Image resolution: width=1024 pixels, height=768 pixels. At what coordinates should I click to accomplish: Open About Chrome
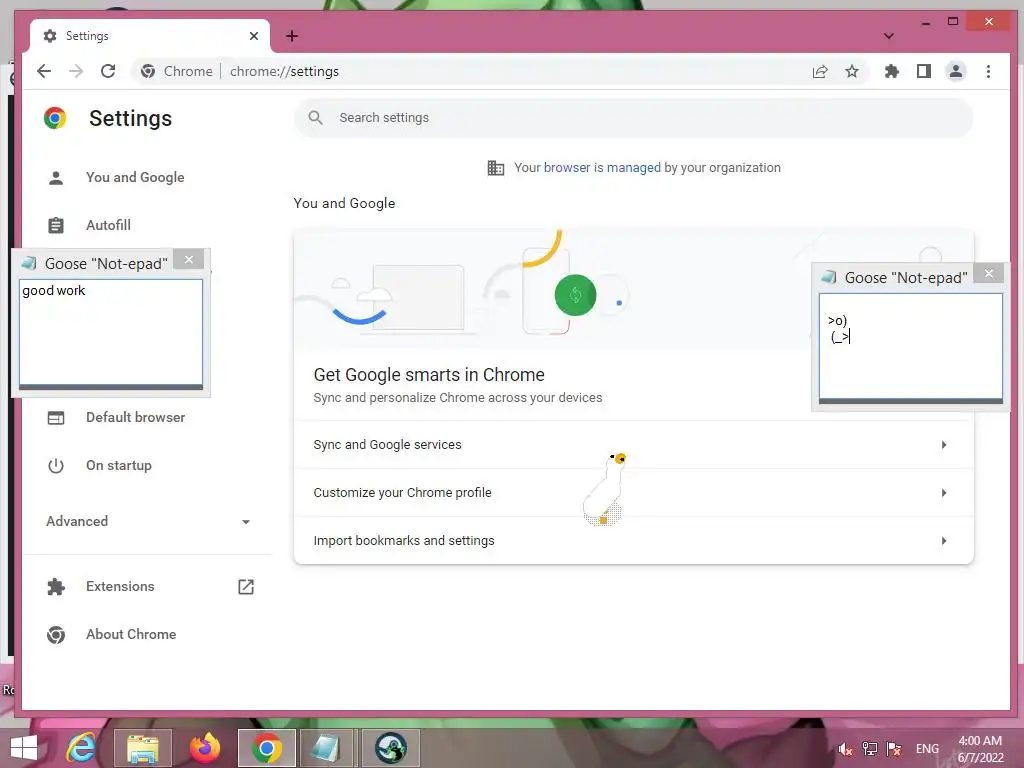[x=131, y=634]
